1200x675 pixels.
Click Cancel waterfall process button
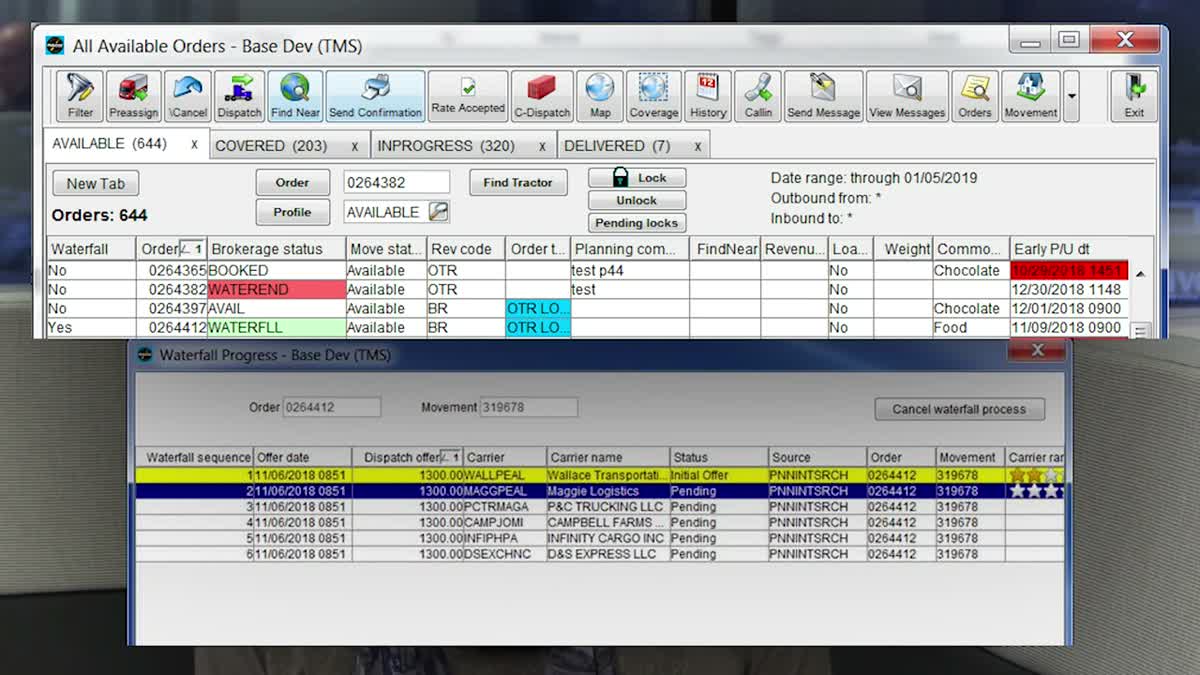point(959,409)
